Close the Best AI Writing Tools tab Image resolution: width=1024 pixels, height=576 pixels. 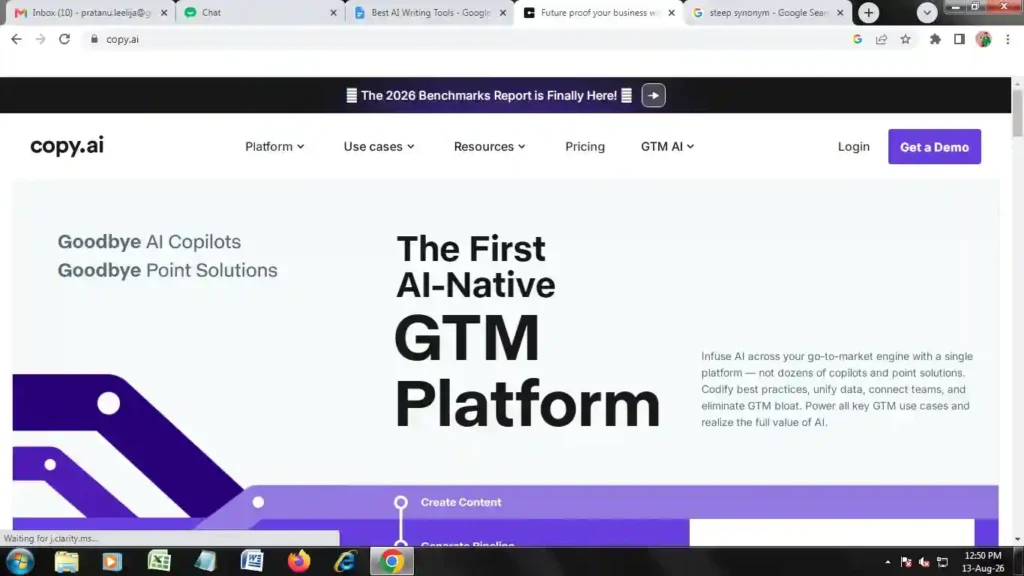[502, 12]
